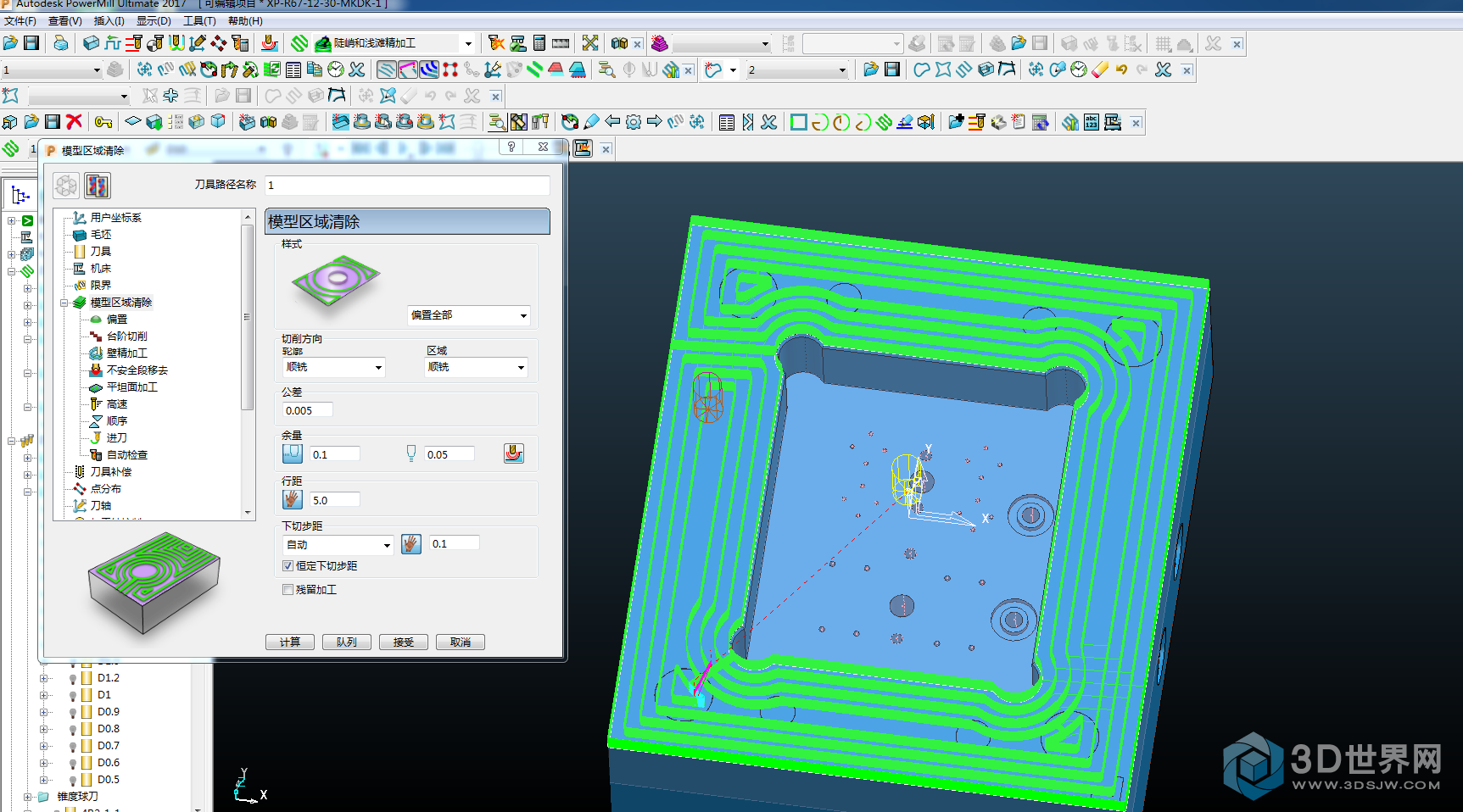The height and width of the screenshot is (812, 1463).
Task: Toggle the lightbulb for tool D0.5
Action: pos(73,780)
